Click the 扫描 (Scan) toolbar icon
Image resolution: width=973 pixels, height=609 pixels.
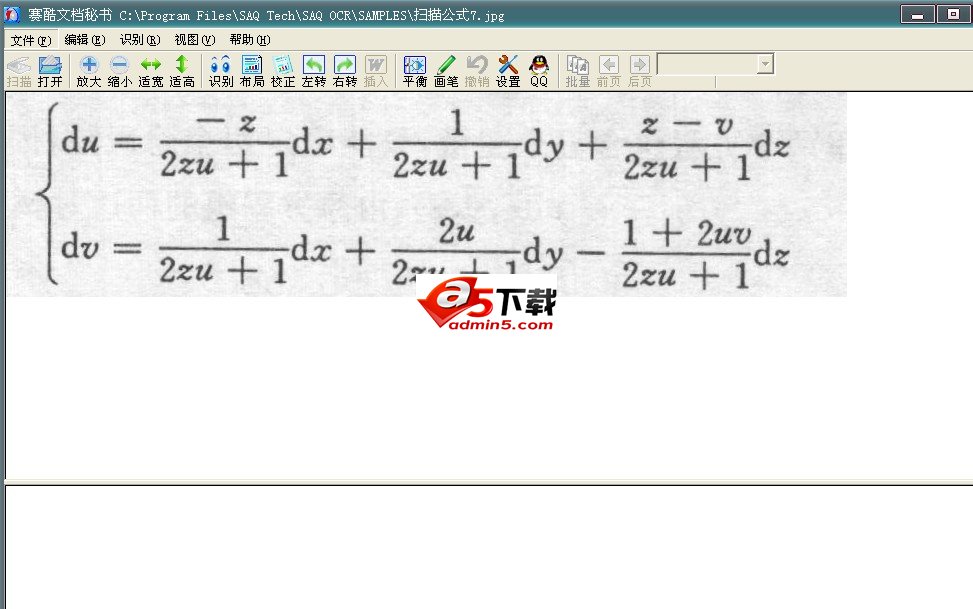[x=19, y=71]
